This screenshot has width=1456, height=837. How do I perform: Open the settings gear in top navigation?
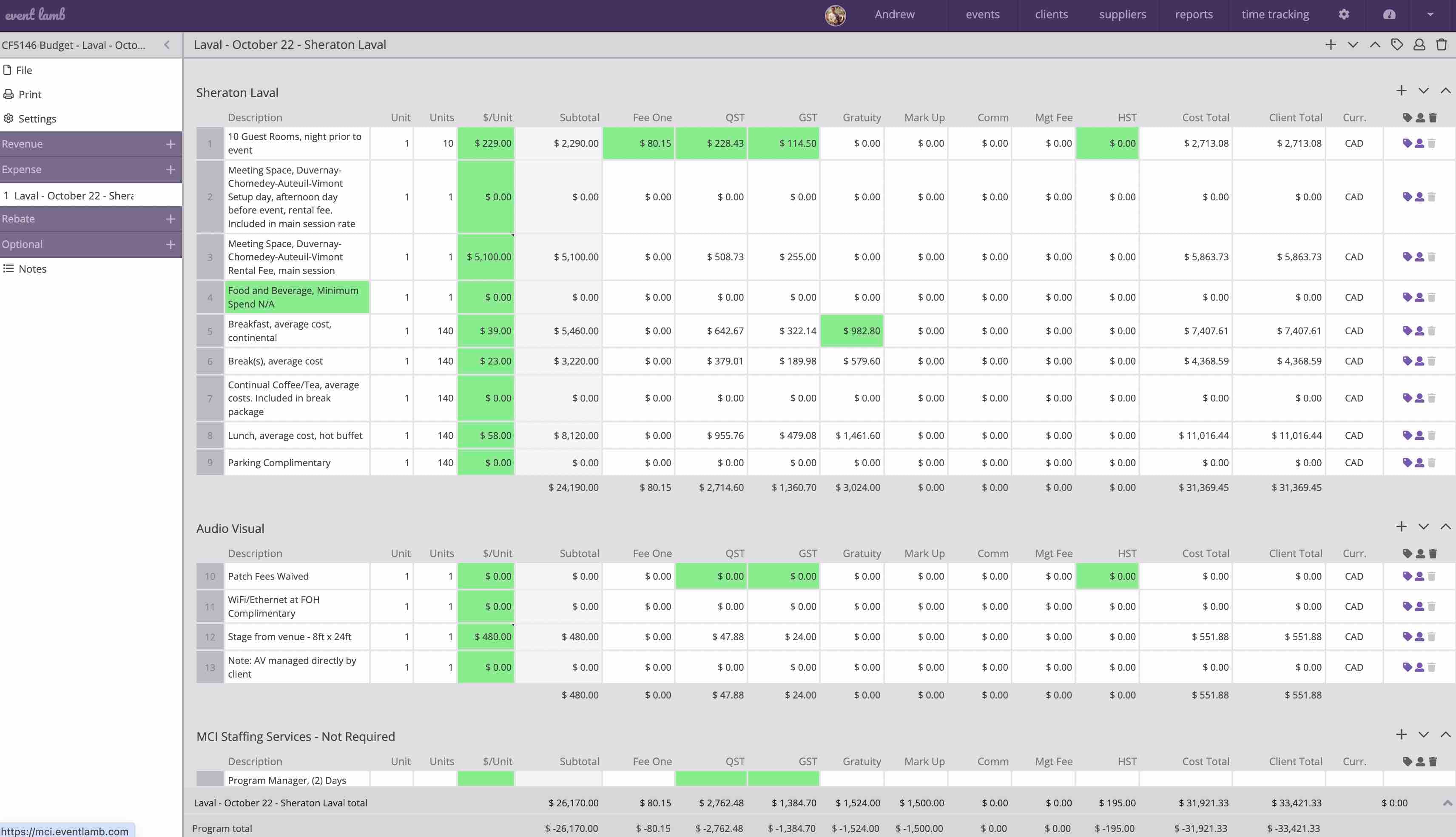click(x=1343, y=14)
